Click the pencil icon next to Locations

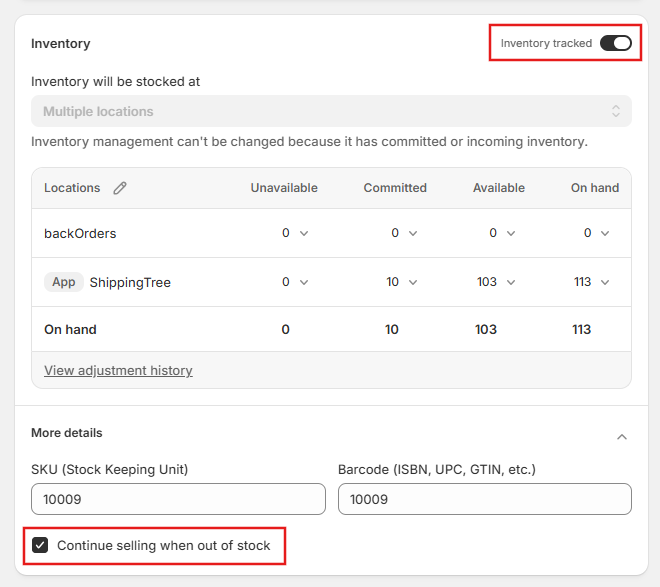[120, 188]
